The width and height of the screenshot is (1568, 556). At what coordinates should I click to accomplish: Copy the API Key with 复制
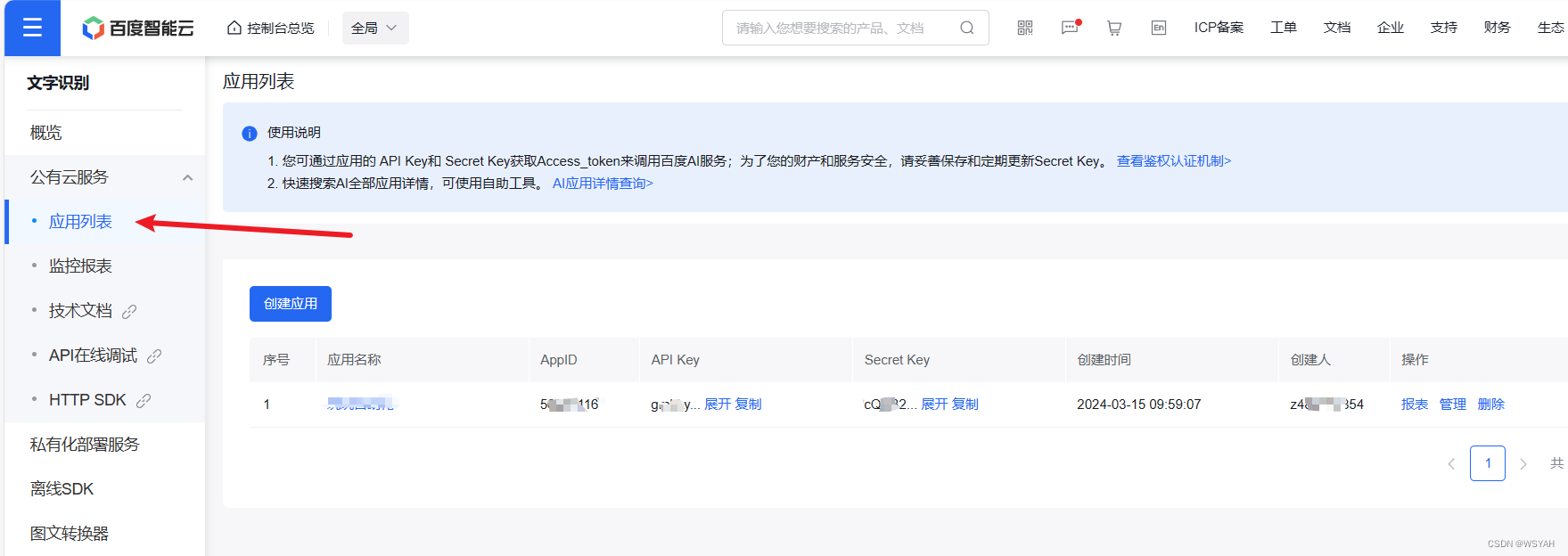click(x=749, y=405)
